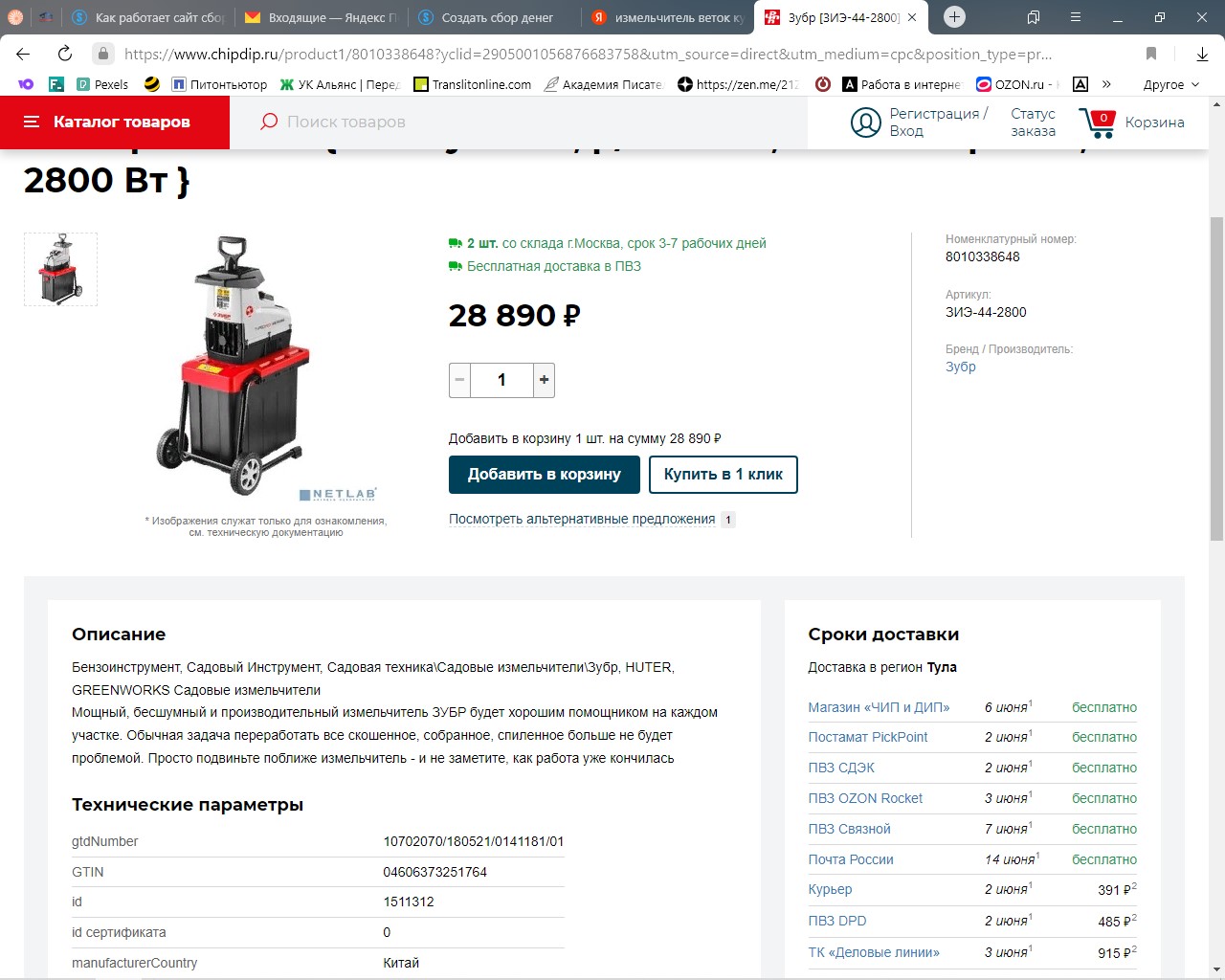Screen dimensions: 1225x980
Task: Reload the page with refresh icon
Action: tap(65, 54)
